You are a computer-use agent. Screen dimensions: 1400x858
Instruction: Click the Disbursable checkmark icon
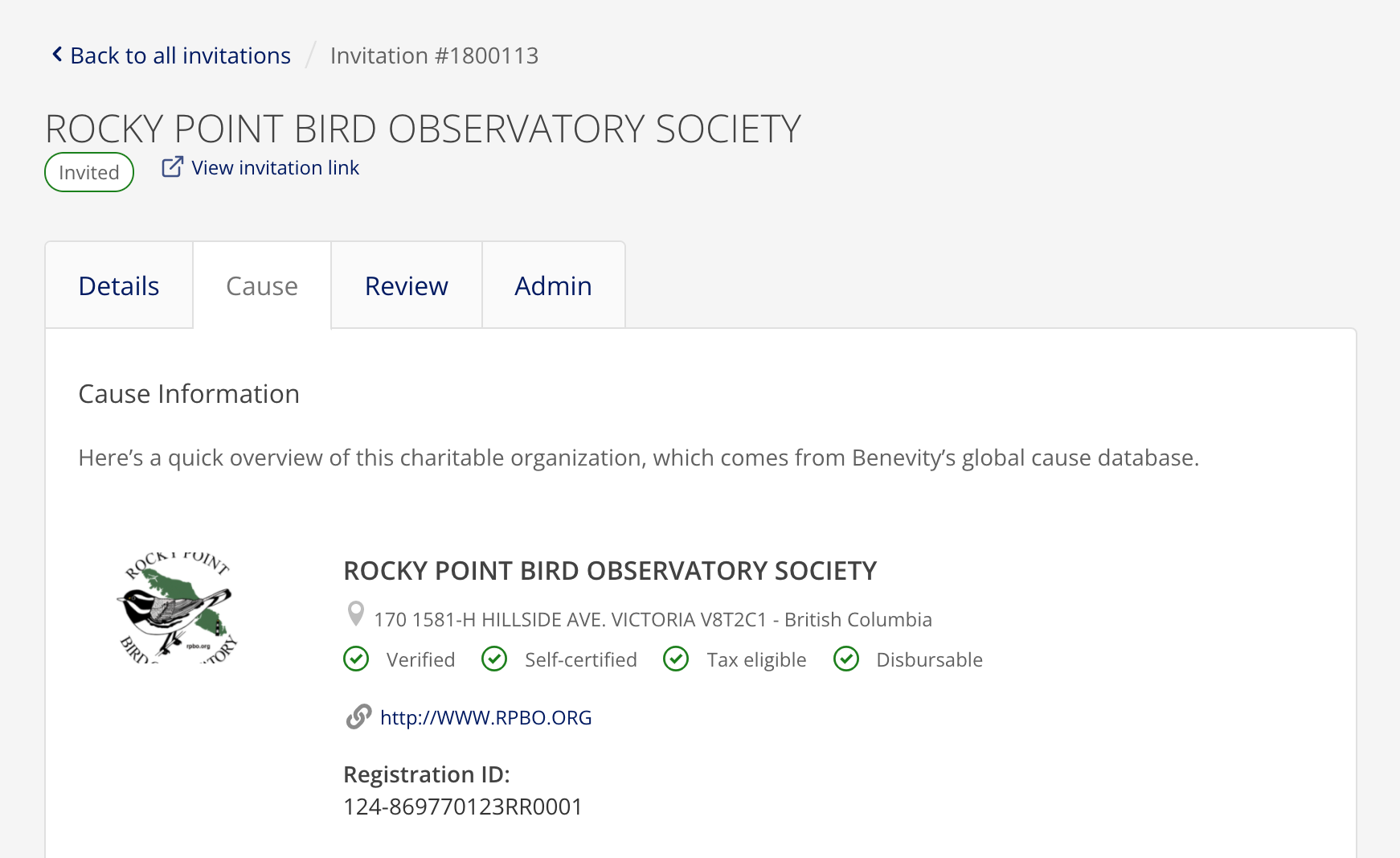tap(846, 659)
